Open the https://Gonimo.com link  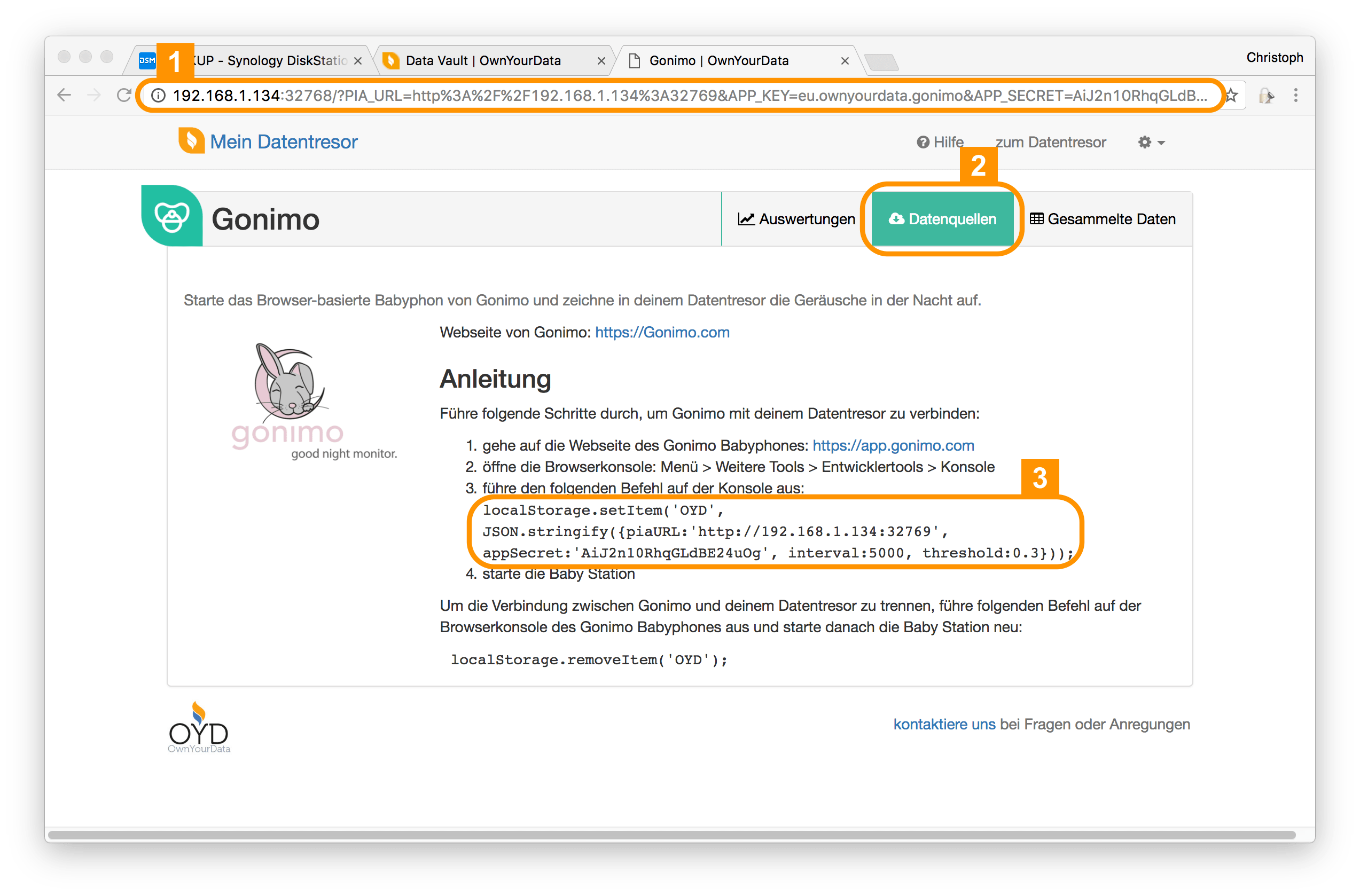tap(662, 333)
